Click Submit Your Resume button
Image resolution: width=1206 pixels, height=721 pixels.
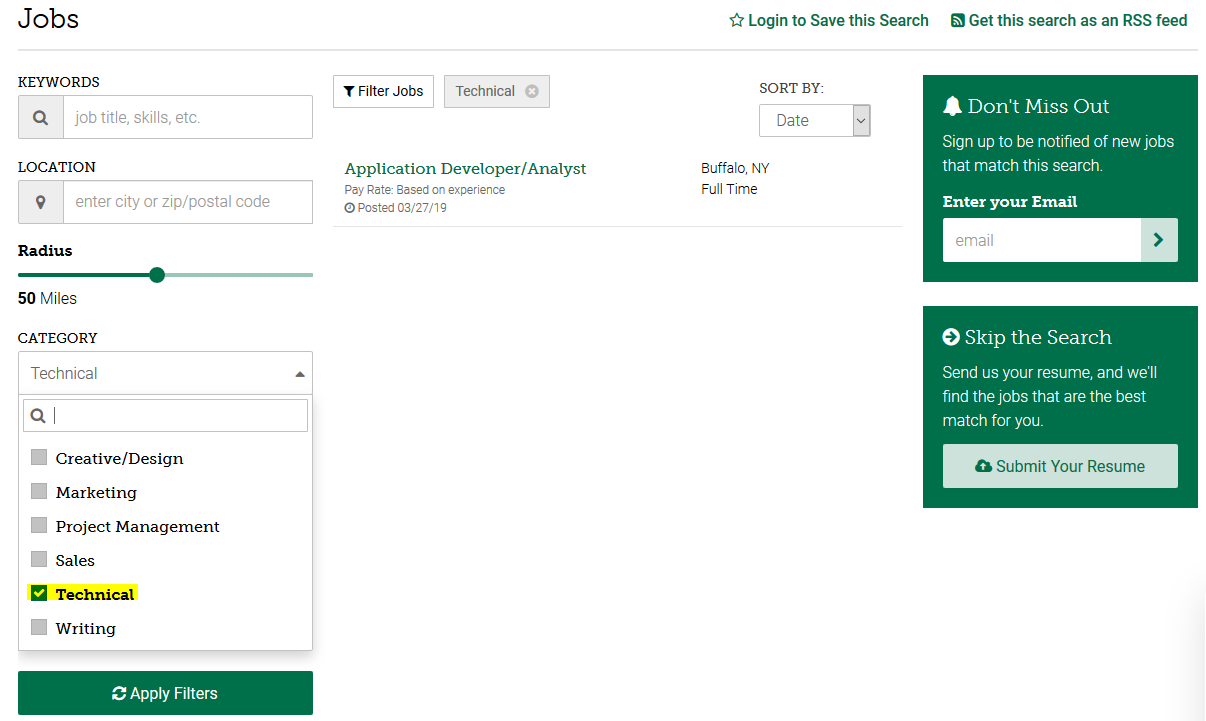tap(1060, 466)
